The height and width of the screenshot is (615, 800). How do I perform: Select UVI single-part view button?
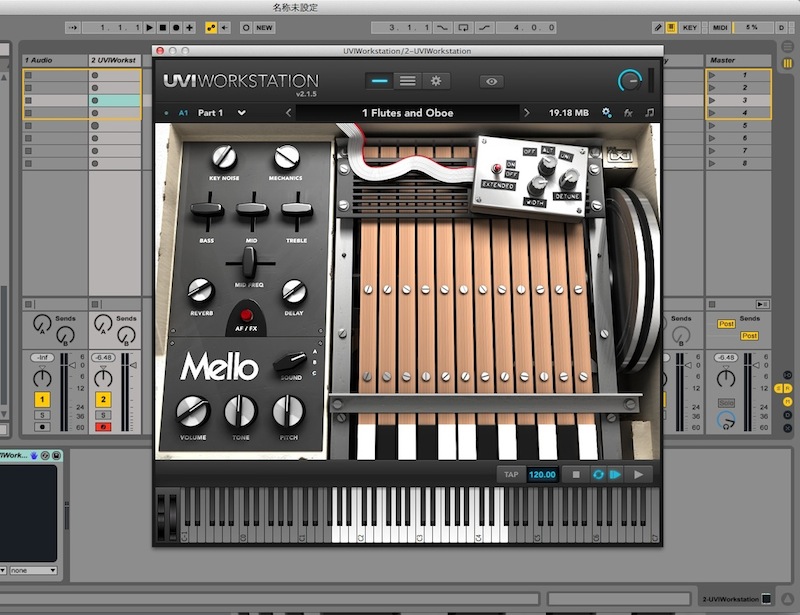pos(380,81)
